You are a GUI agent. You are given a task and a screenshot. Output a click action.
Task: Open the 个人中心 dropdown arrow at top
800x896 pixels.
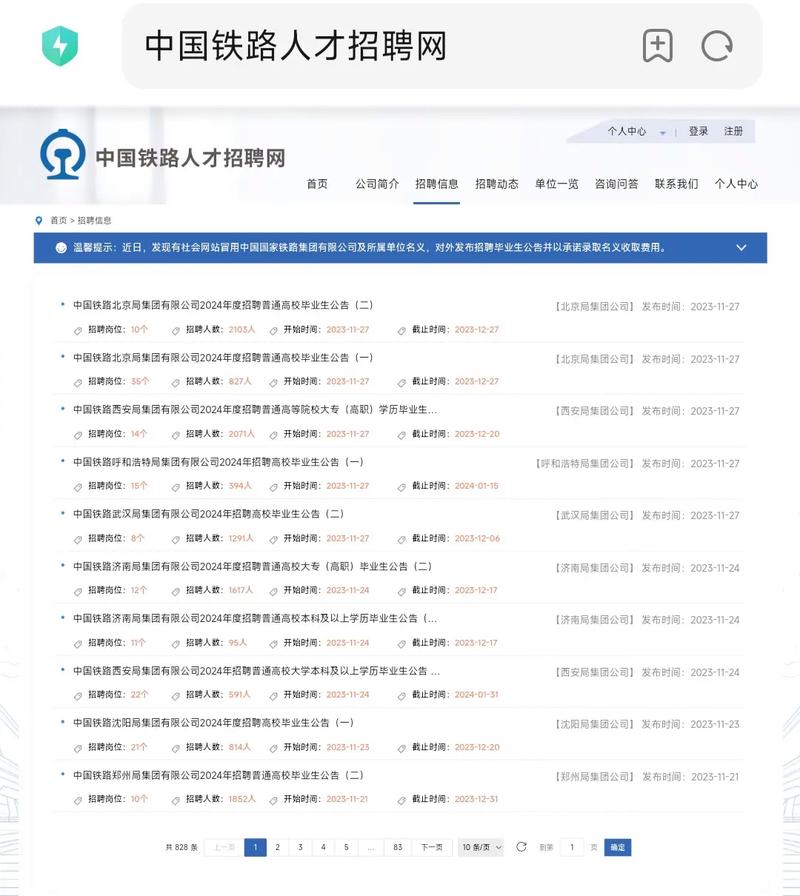click(x=662, y=133)
